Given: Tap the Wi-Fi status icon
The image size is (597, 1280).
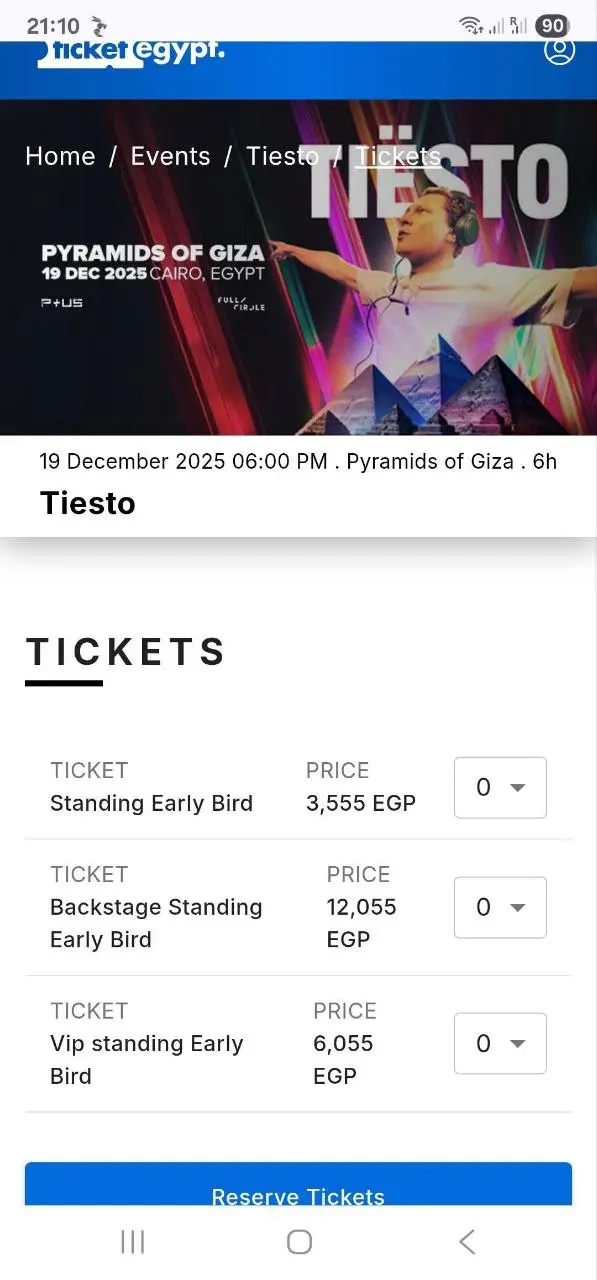Looking at the screenshot, I should [470, 25].
